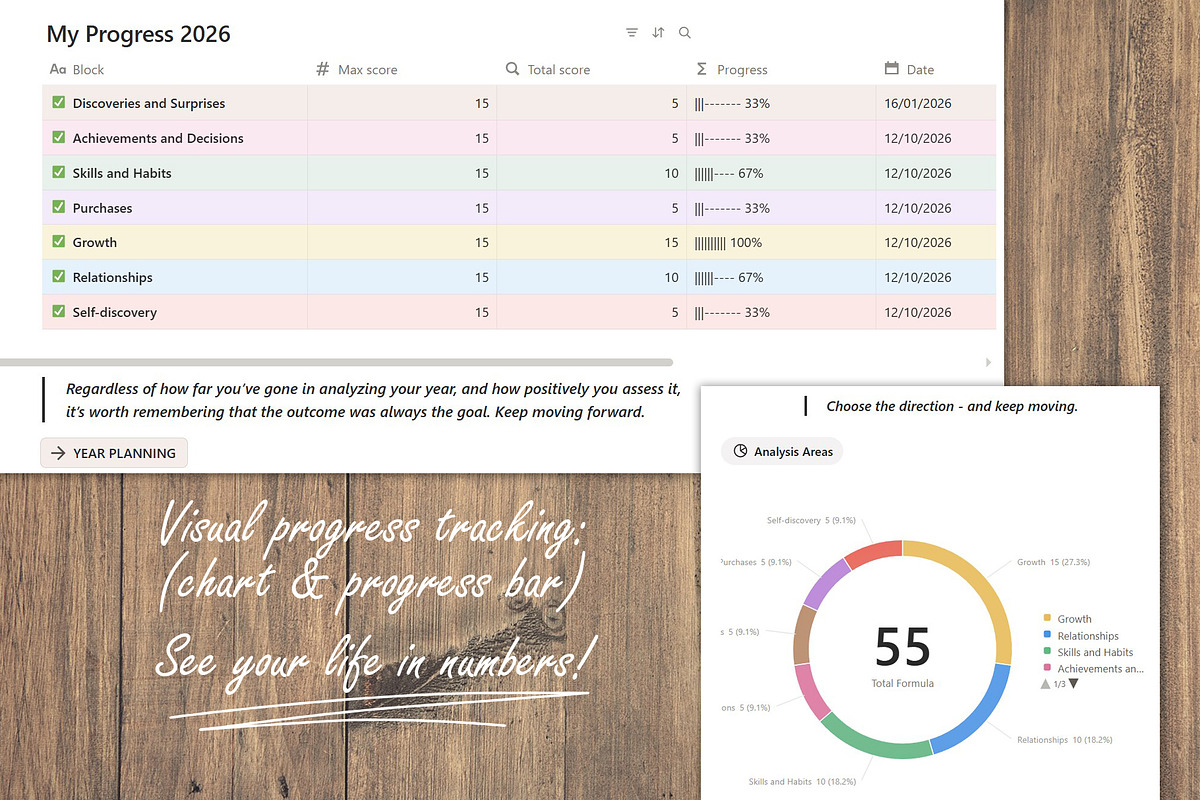Open the Discoveries and Surprises page
This screenshot has height=800, width=1200.
pyautogui.click(x=149, y=103)
